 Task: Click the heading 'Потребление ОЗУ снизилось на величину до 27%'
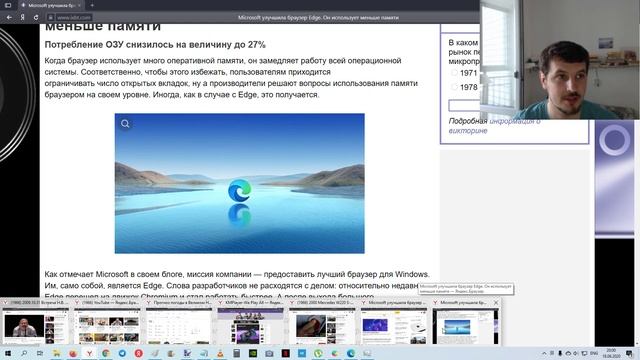pyautogui.click(x=155, y=44)
